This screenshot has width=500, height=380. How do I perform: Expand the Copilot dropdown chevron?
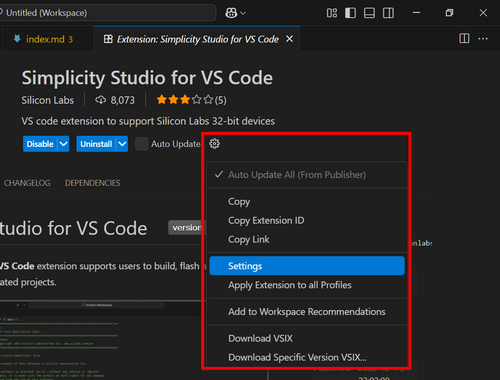pos(243,13)
